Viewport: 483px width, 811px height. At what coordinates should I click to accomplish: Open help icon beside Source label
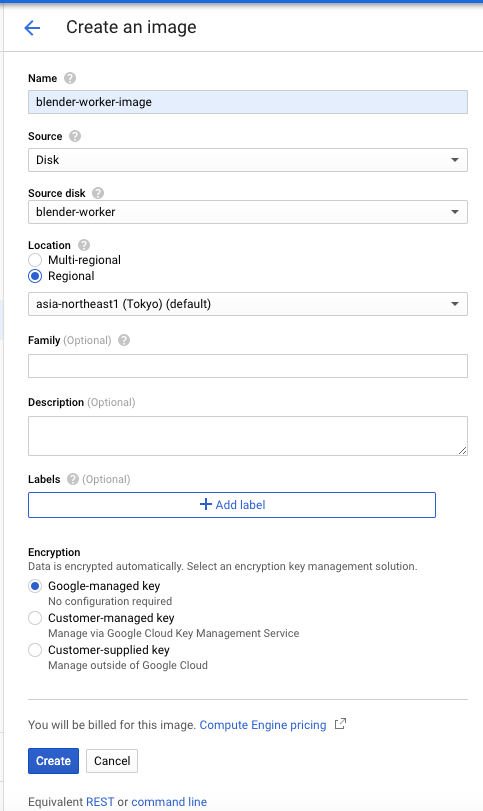pos(75,136)
